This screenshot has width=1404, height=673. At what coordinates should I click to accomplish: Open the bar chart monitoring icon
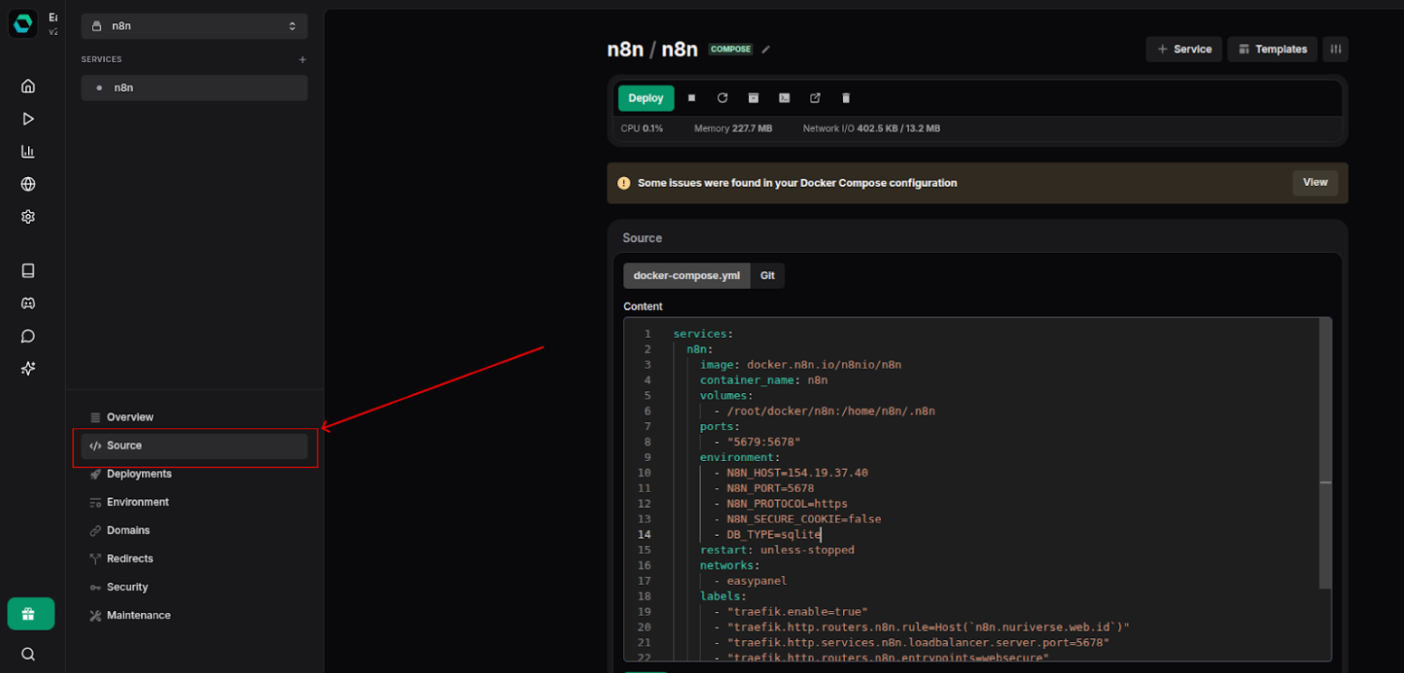(28, 152)
